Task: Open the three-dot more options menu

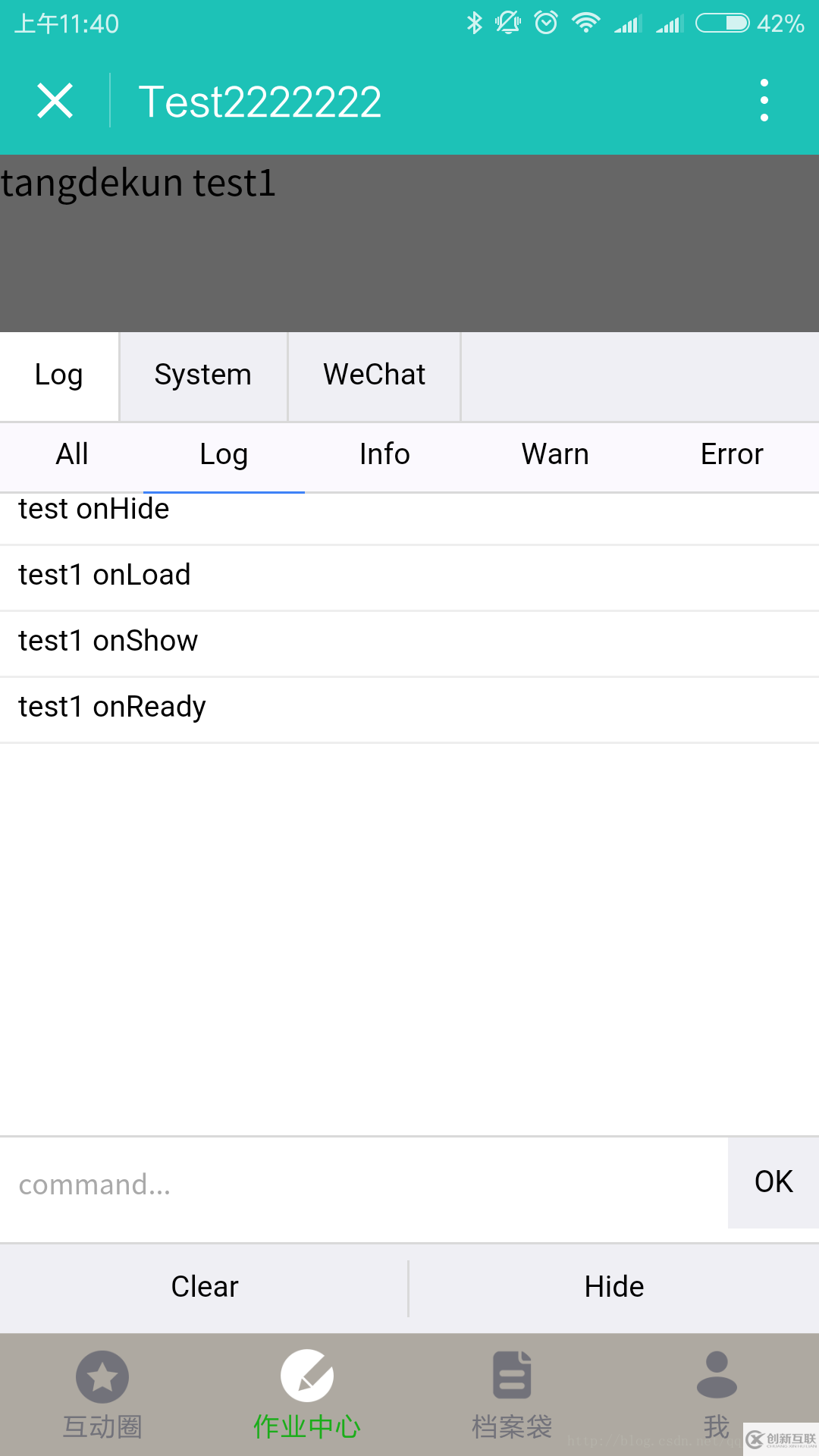Action: tap(764, 101)
